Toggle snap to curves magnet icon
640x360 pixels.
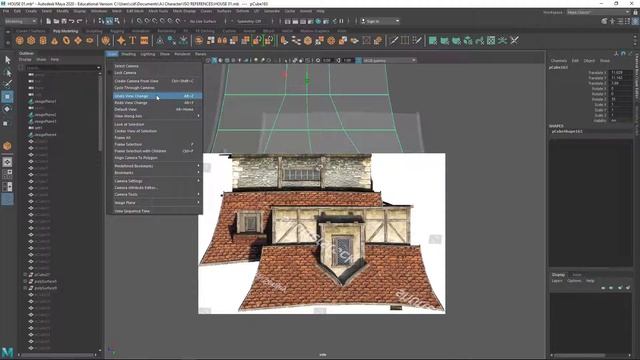[x=147, y=21]
